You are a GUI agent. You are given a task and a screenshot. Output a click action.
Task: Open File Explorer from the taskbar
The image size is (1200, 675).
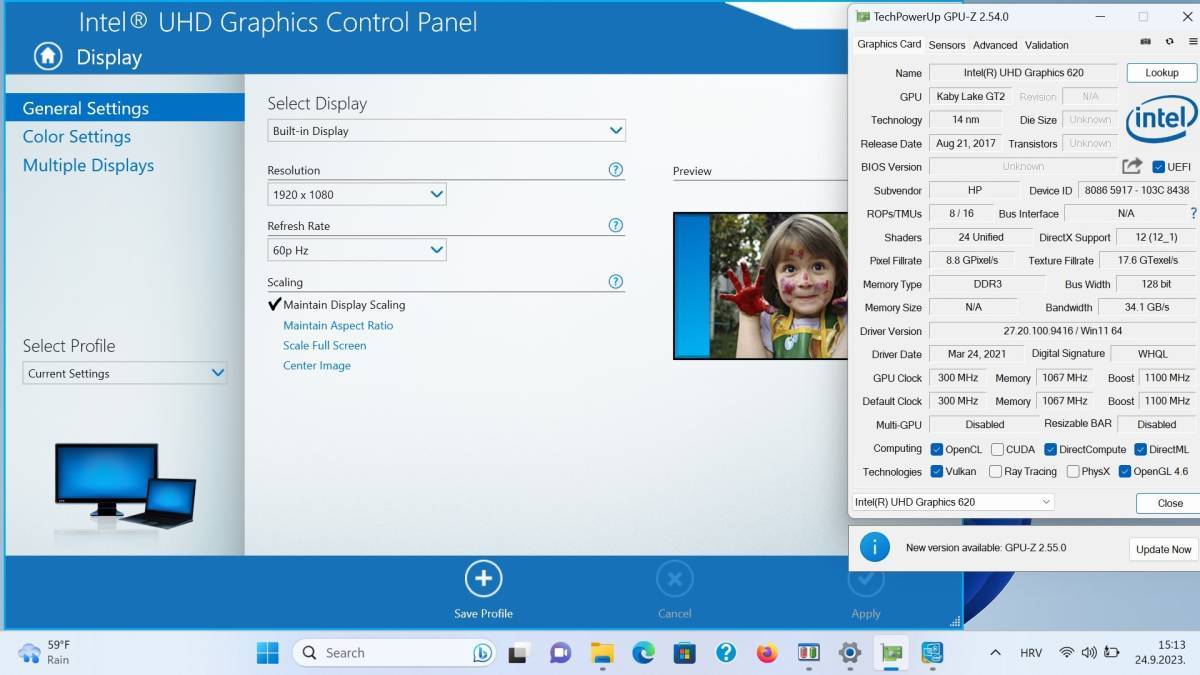tap(602, 653)
